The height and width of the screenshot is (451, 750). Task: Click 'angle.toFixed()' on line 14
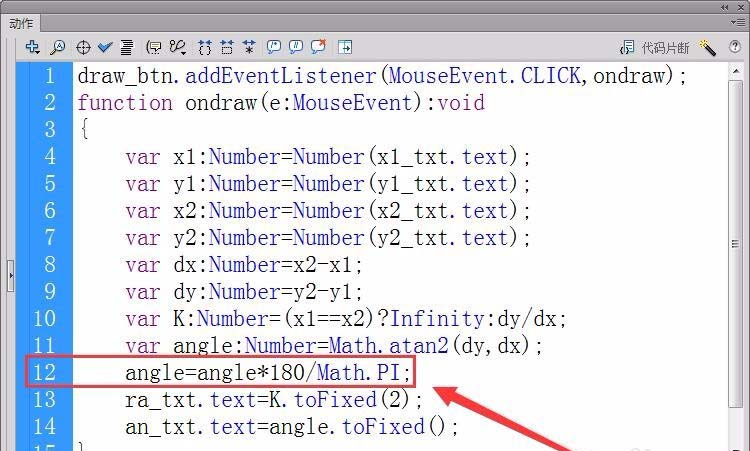tap(358, 427)
